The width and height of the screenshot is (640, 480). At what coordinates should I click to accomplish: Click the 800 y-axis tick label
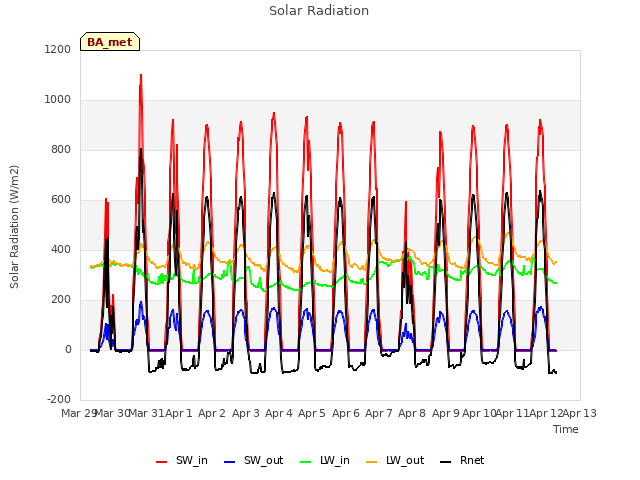61,149
